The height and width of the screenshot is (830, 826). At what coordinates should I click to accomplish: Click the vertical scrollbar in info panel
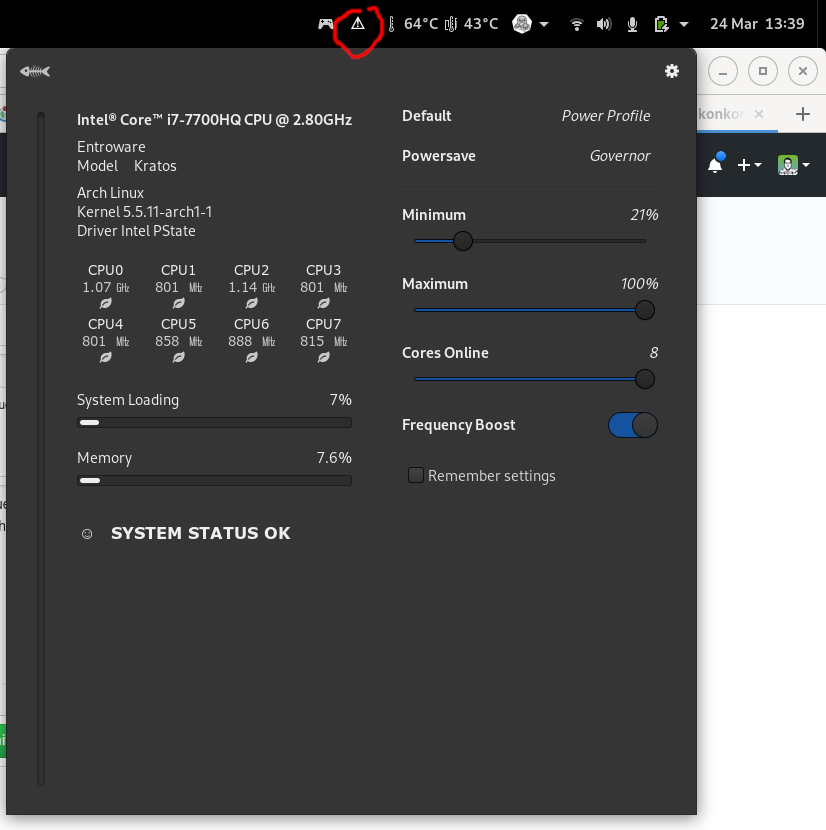pos(41,449)
